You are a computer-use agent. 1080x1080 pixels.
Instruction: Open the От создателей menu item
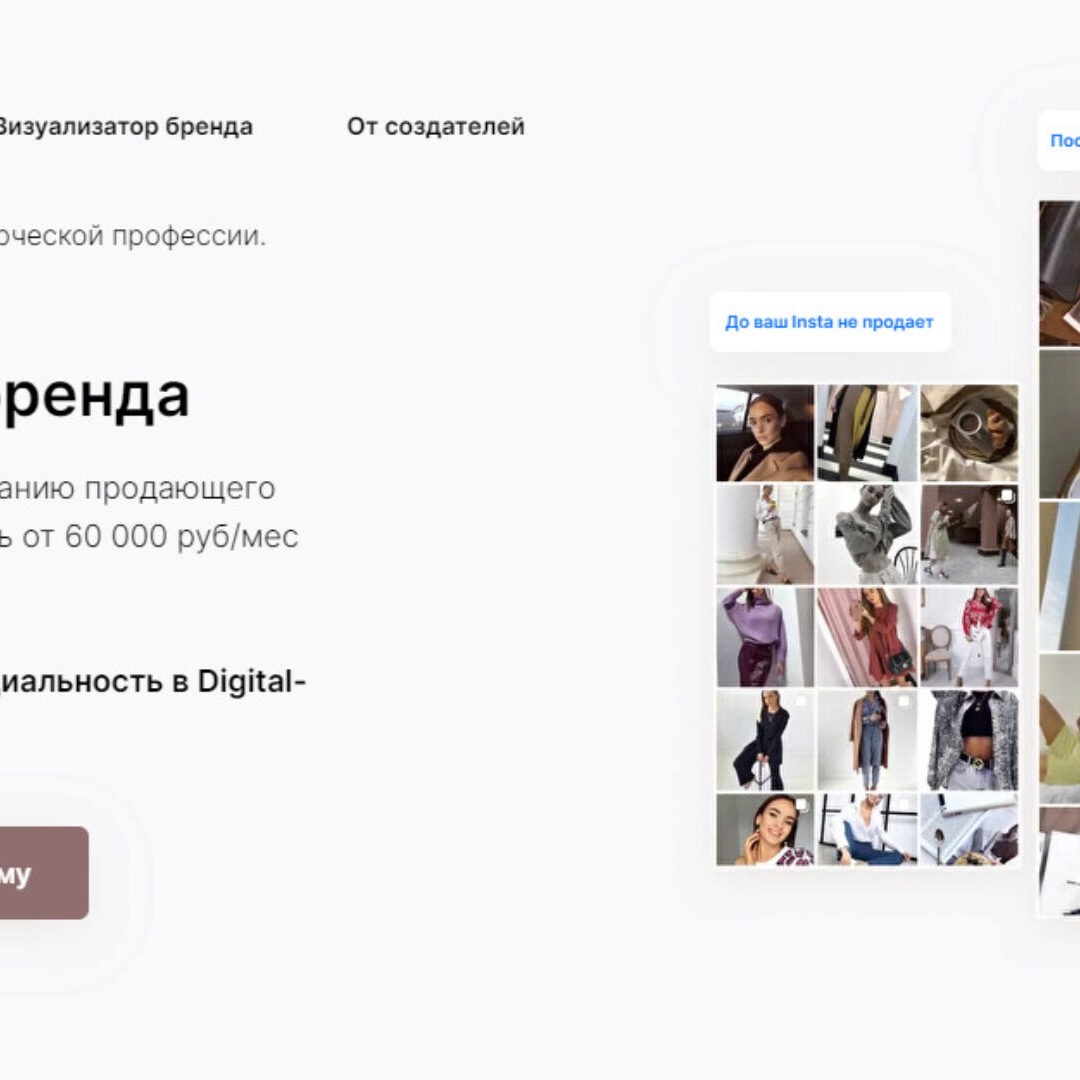435,127
